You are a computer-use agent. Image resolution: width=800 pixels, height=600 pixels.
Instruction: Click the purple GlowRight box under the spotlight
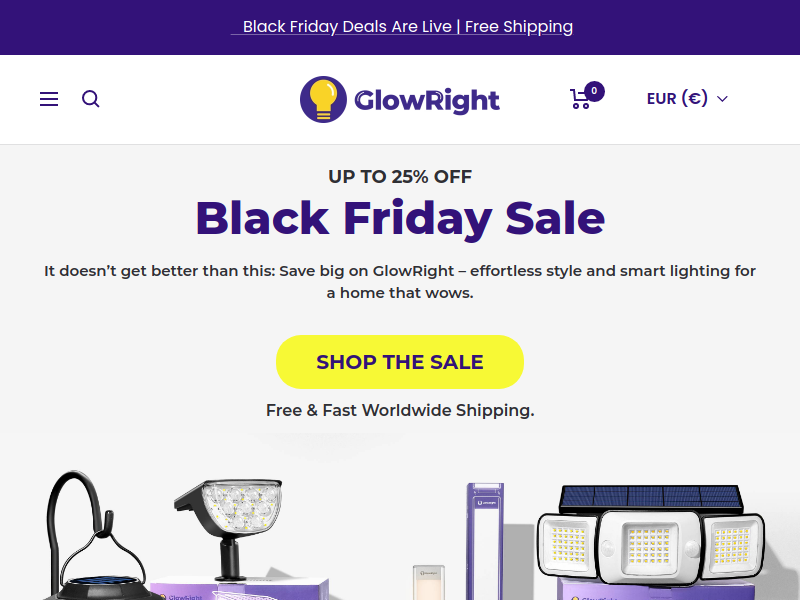240,589
